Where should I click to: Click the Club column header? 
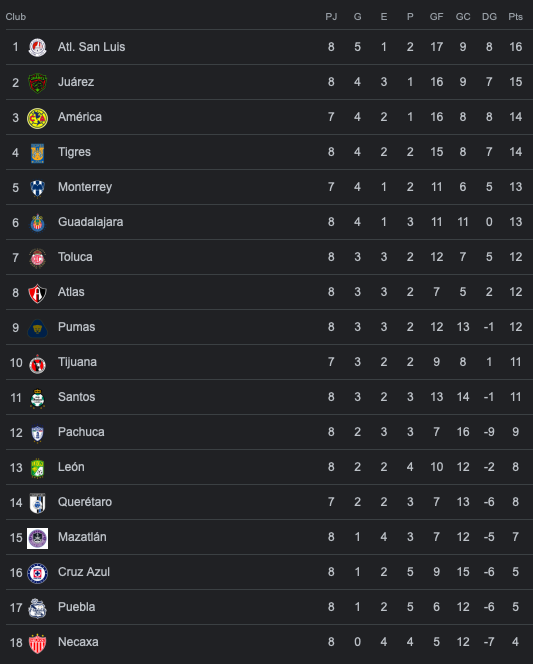pyautogui.click(x=16, y=17)
